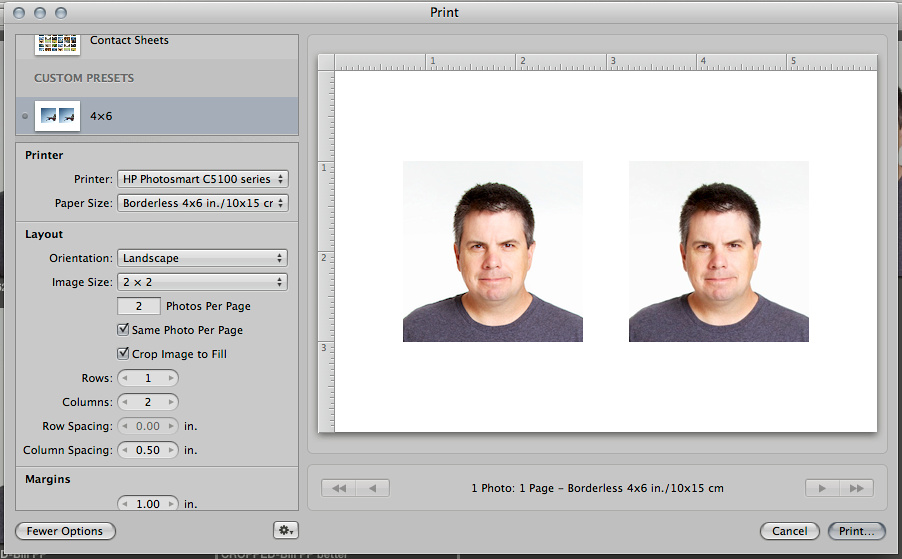The width and height of the screenshot is (902, 559).
Task: Click the Print... button
Action: tap(856, 531)
